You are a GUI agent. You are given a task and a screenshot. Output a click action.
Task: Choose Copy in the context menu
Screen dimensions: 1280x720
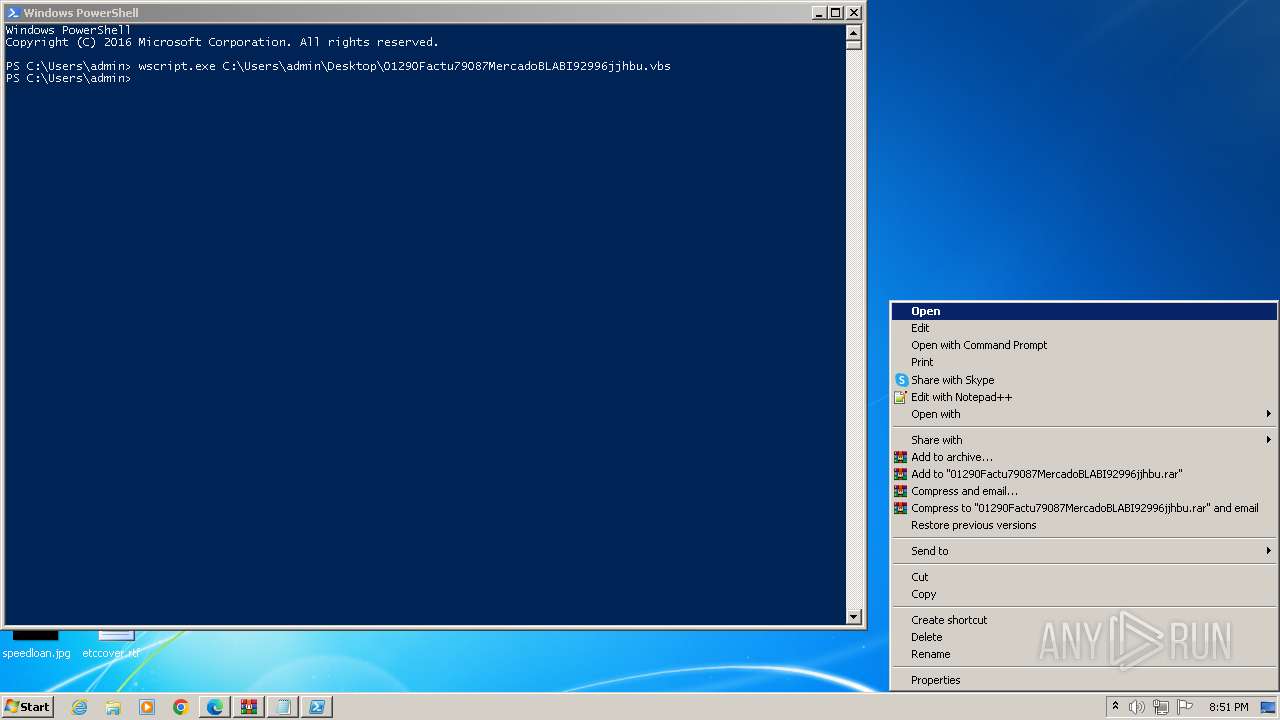[1084, 594]
